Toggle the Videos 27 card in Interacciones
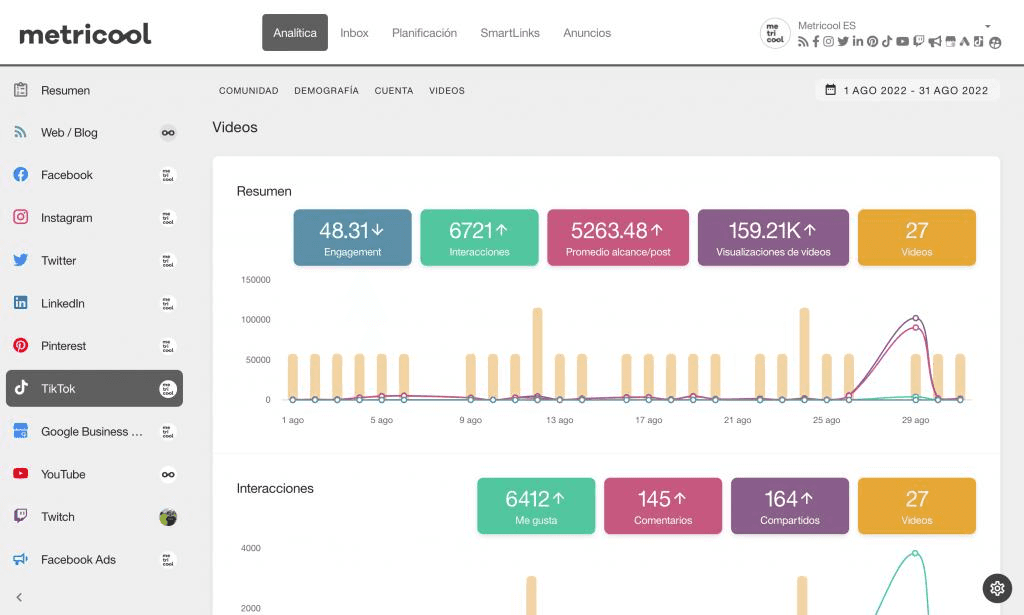 [917, 506]
